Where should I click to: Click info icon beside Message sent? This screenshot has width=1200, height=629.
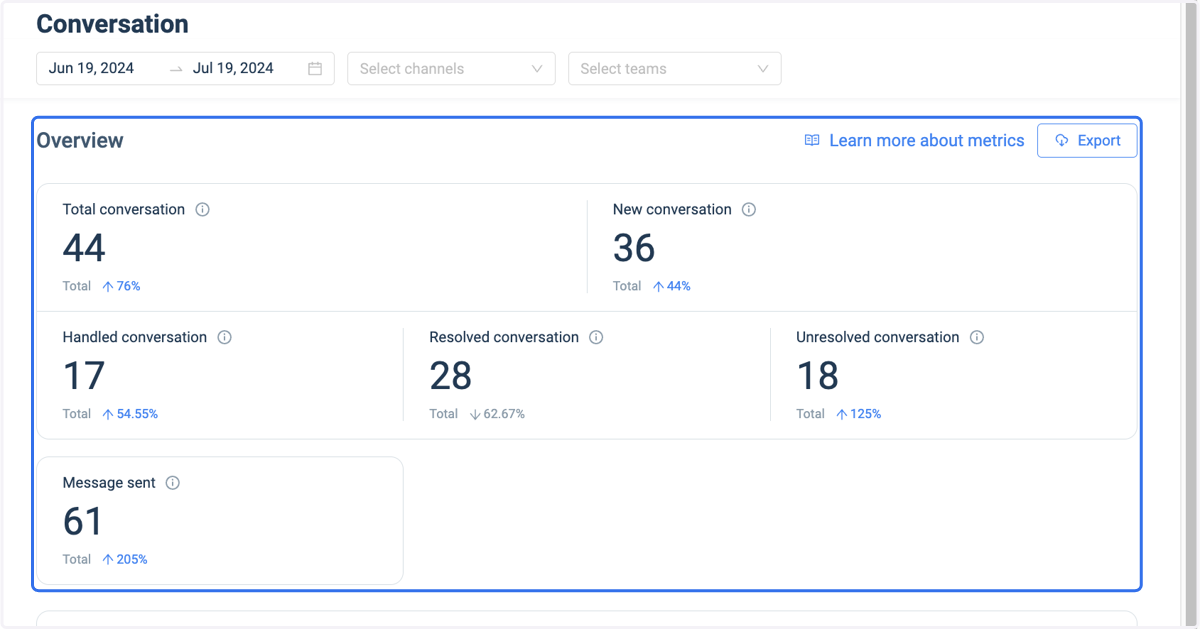click(173, 483)
